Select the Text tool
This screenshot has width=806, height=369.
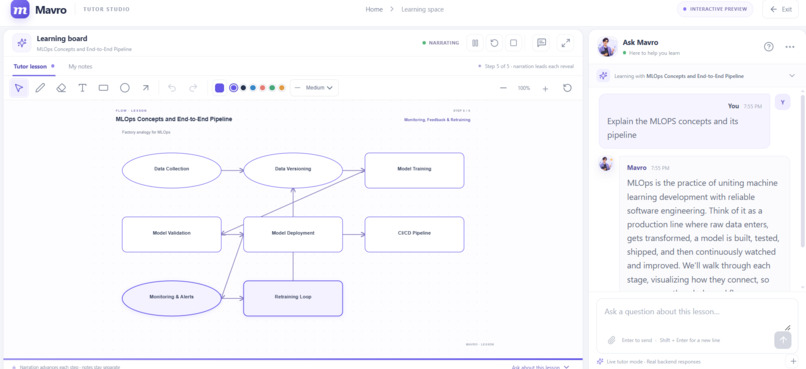point(82,88)
